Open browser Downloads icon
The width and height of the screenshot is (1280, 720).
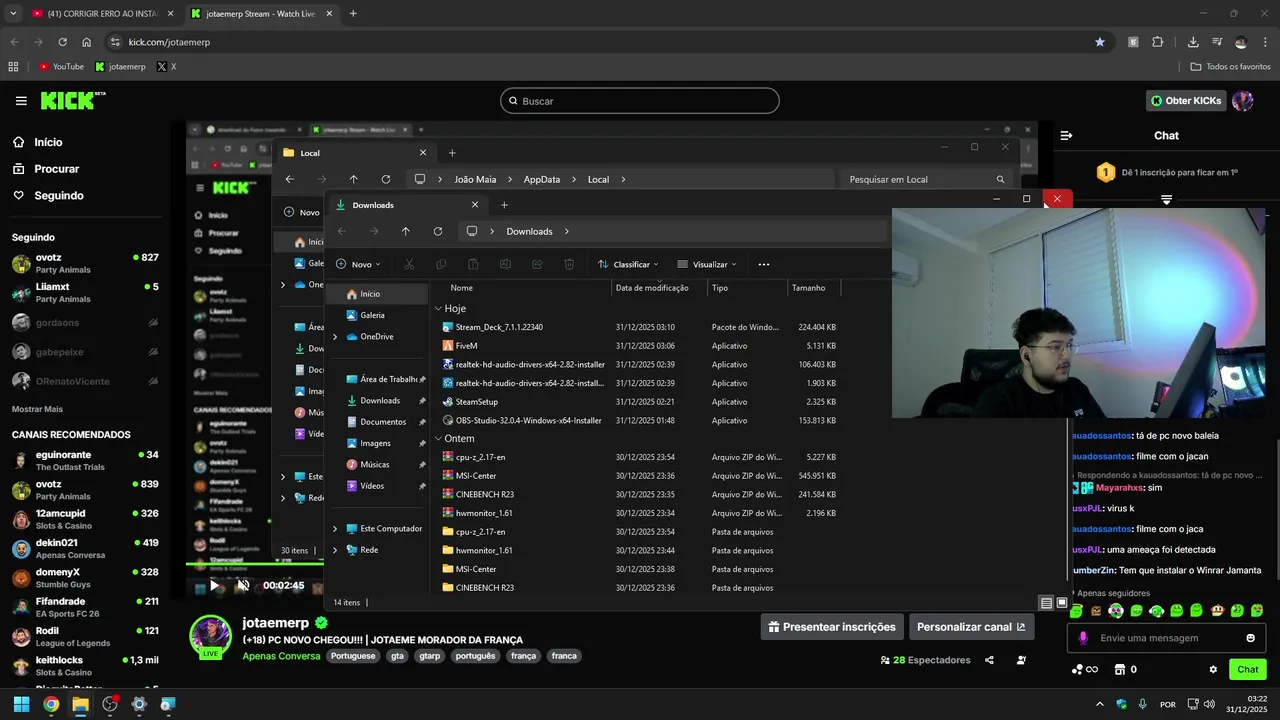pyautogui.click(x=1193, y=42)
